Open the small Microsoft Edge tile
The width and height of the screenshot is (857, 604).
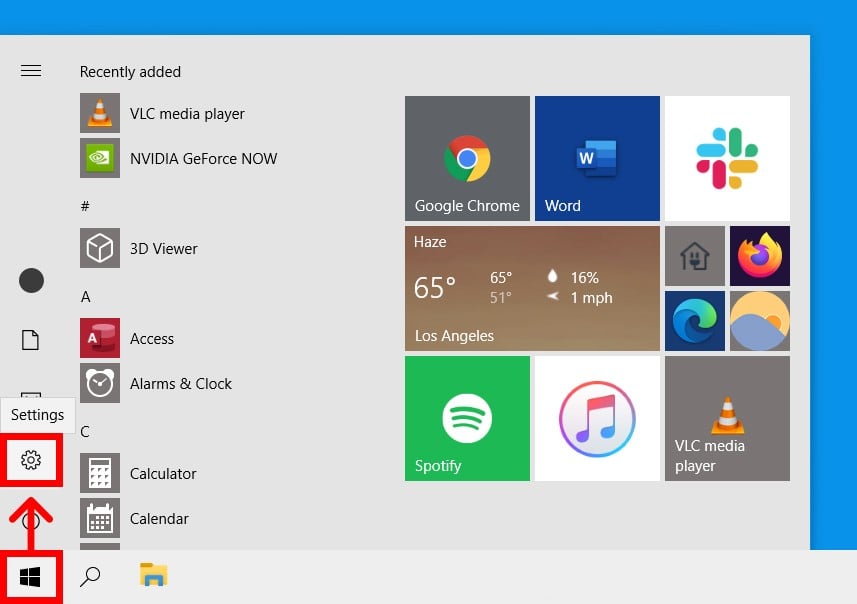click(694, 321)
